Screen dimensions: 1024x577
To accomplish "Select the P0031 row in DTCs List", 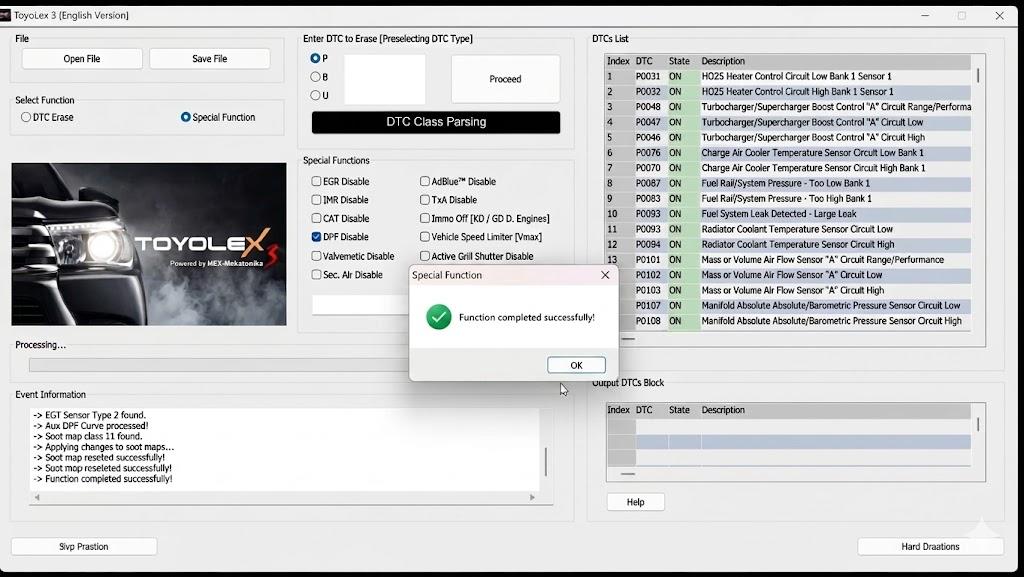I will [x=788, y=76].
